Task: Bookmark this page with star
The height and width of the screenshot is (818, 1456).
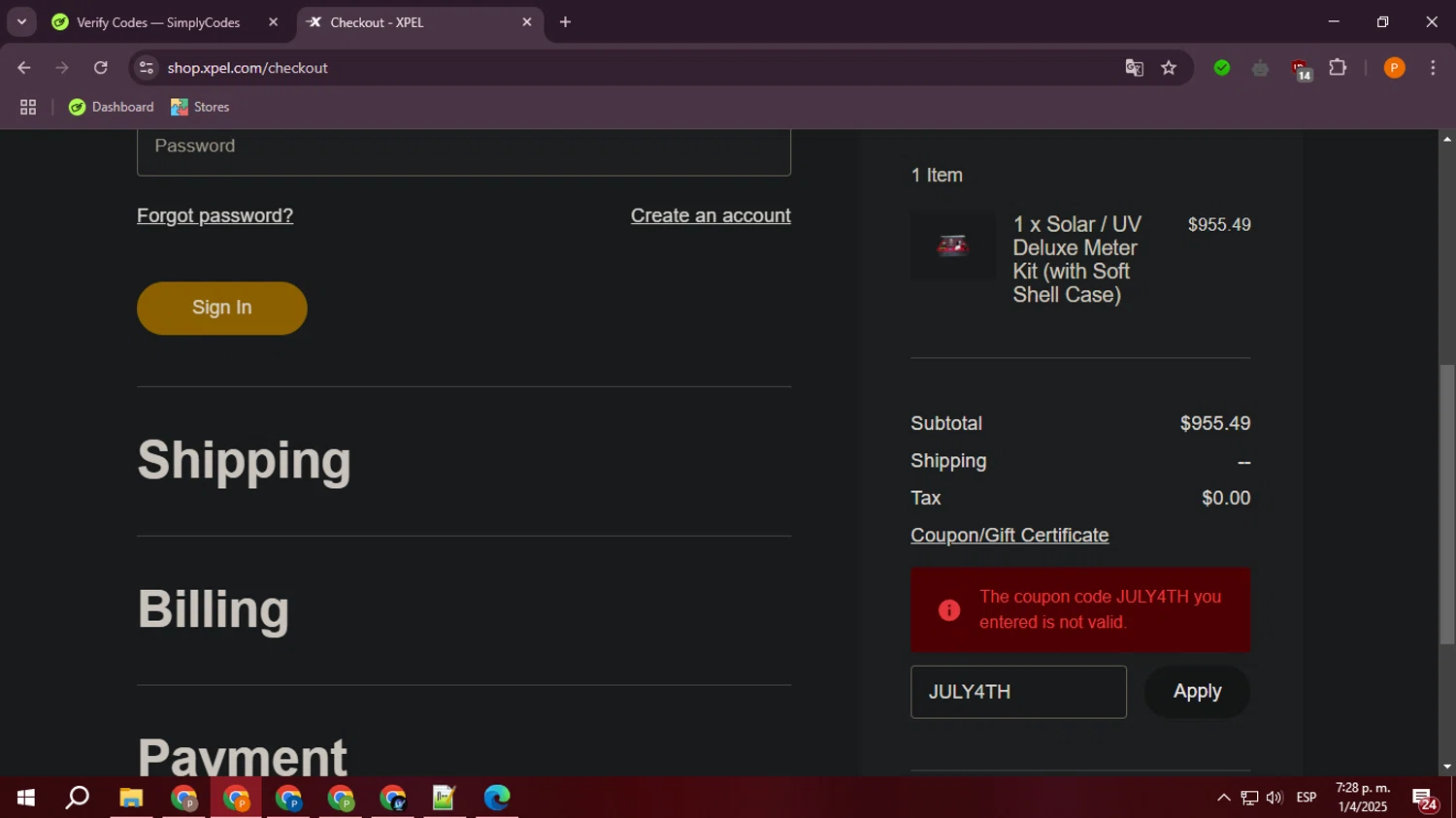Action: point(1169,68)
